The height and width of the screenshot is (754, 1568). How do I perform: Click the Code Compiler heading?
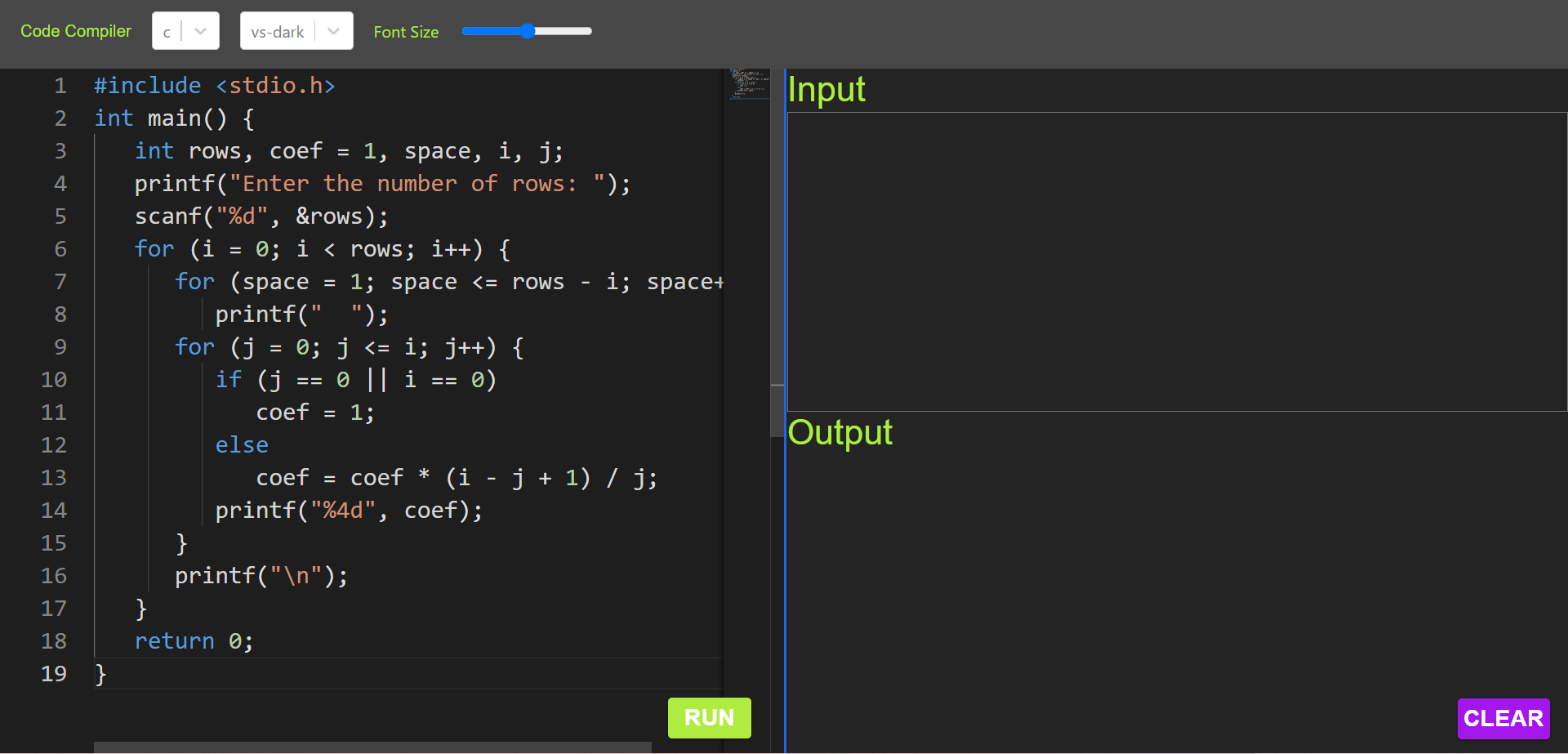[75, 31]
